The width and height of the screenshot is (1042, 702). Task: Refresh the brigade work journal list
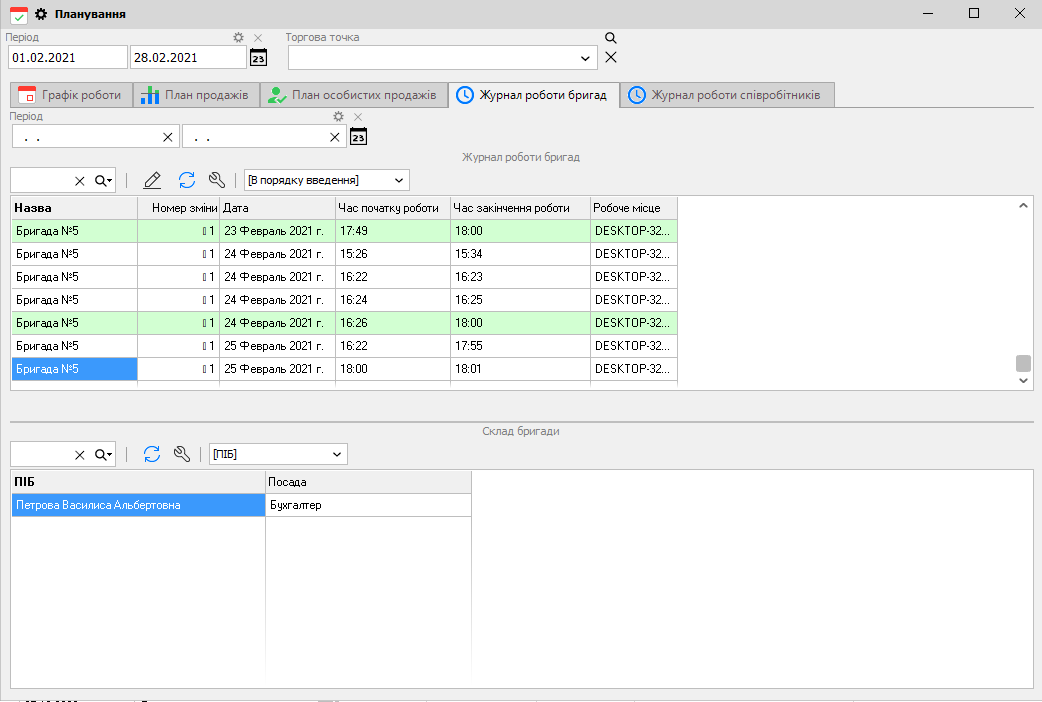tap(187, 180)
